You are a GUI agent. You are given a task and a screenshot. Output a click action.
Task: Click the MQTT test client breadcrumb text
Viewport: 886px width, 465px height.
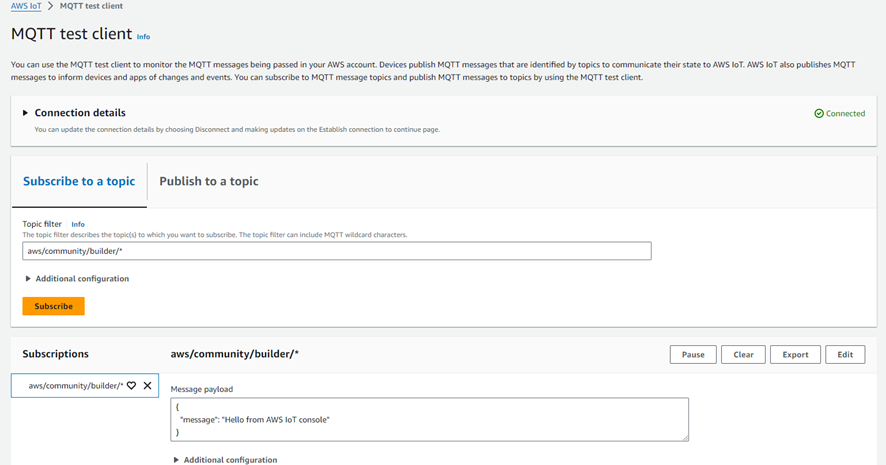tap(91, 6)
